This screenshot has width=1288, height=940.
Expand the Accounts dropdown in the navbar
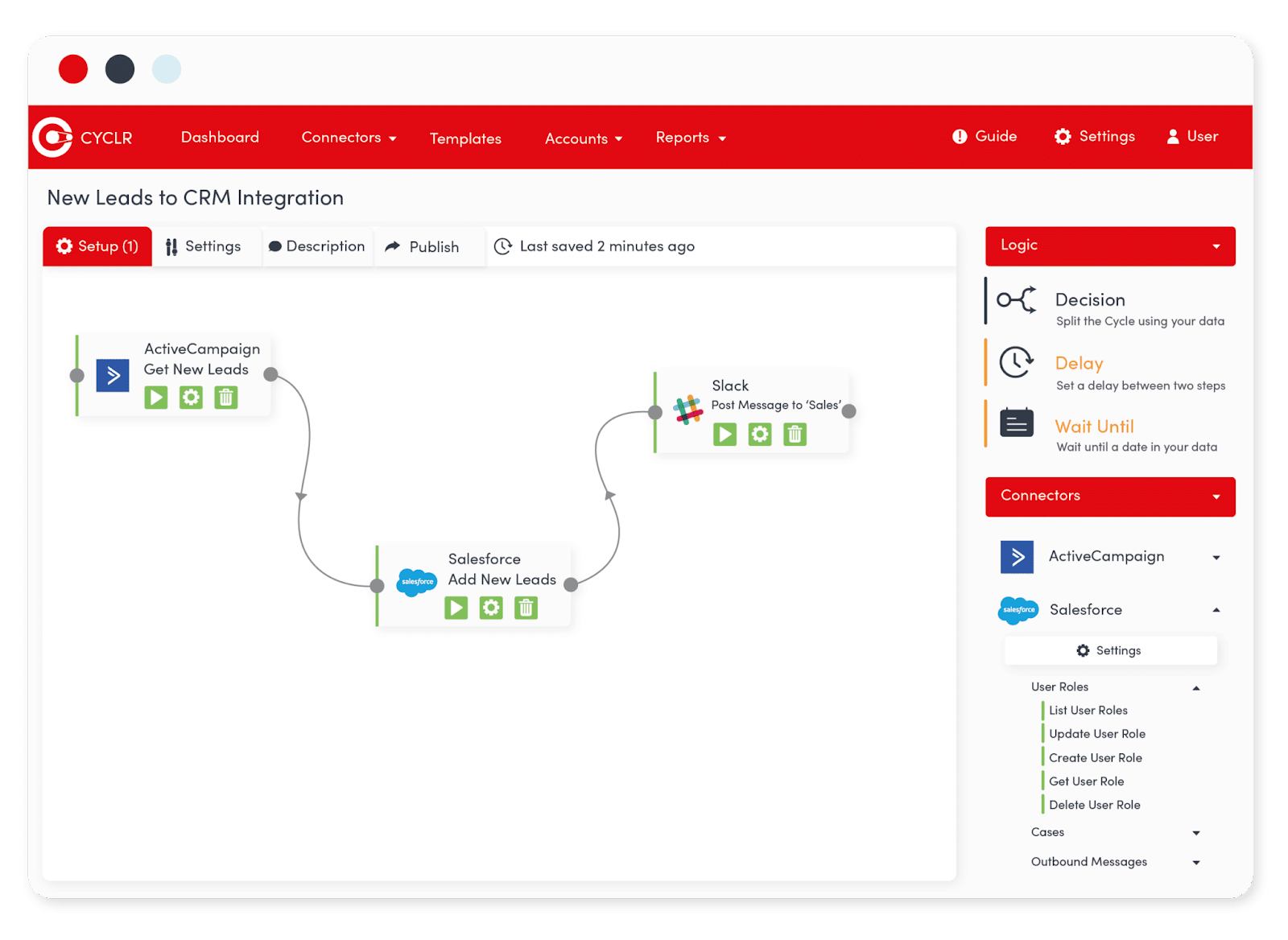click(583, 138)
